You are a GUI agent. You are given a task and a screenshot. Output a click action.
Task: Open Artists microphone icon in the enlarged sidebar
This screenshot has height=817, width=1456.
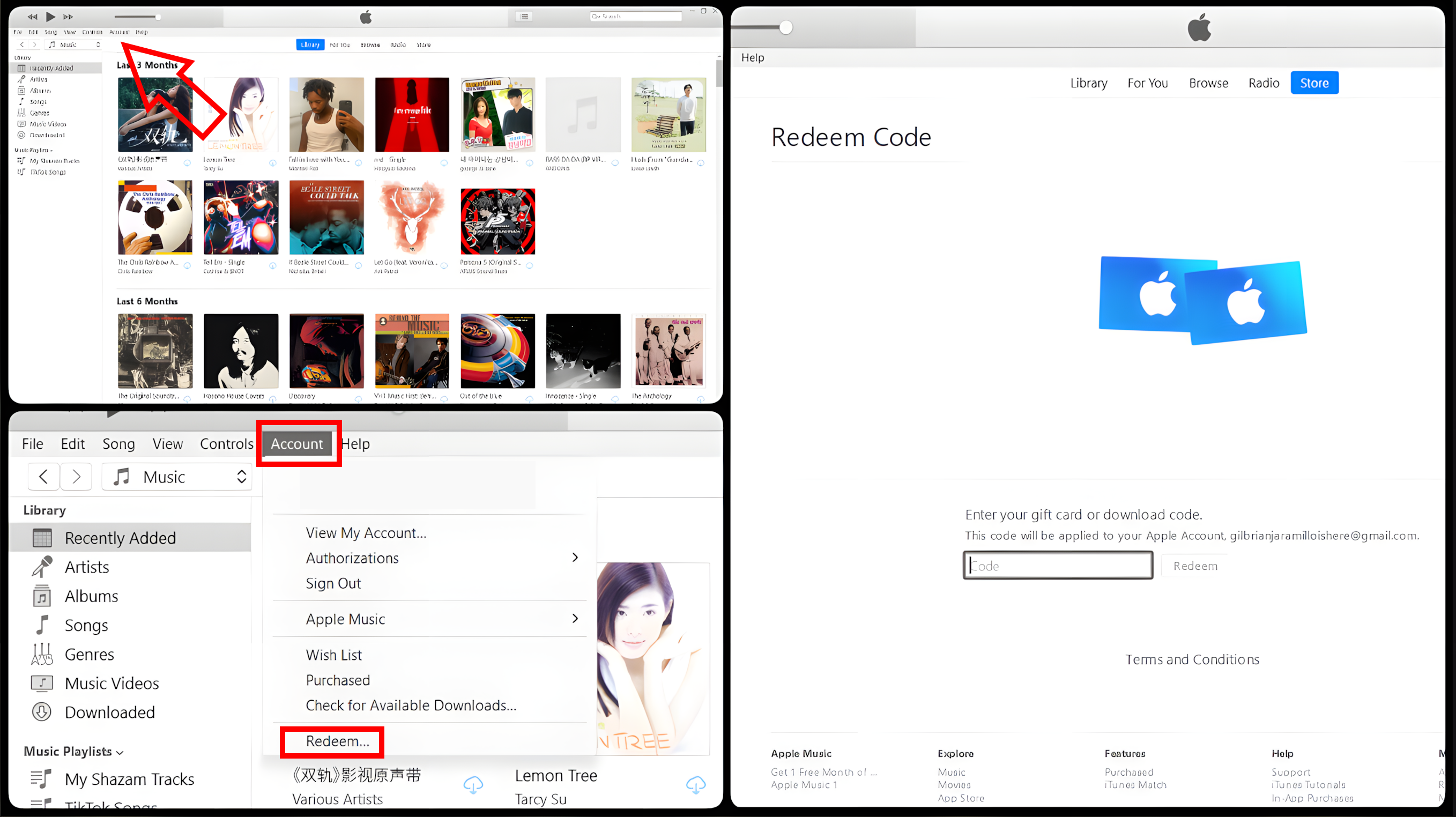[x=42, y=567]
